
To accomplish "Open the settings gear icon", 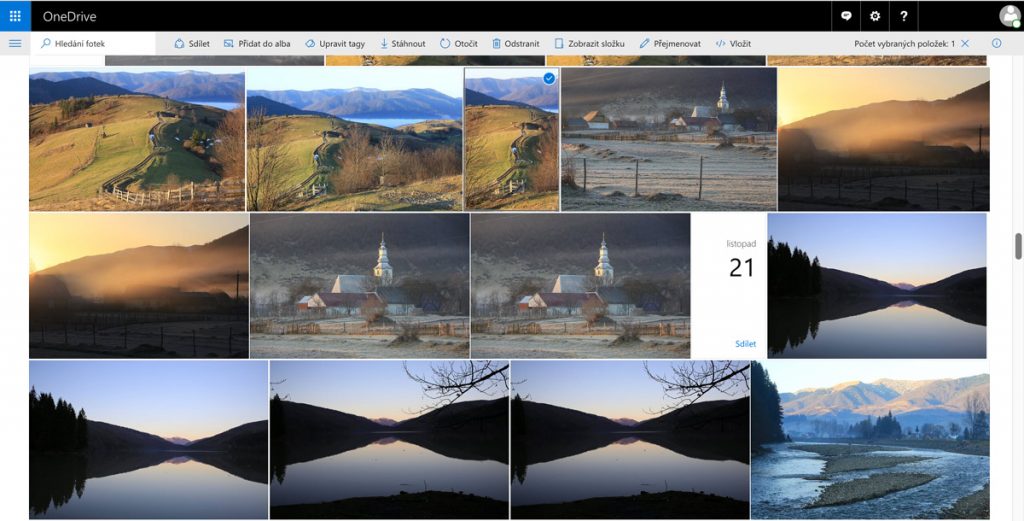I will (875, 16).
